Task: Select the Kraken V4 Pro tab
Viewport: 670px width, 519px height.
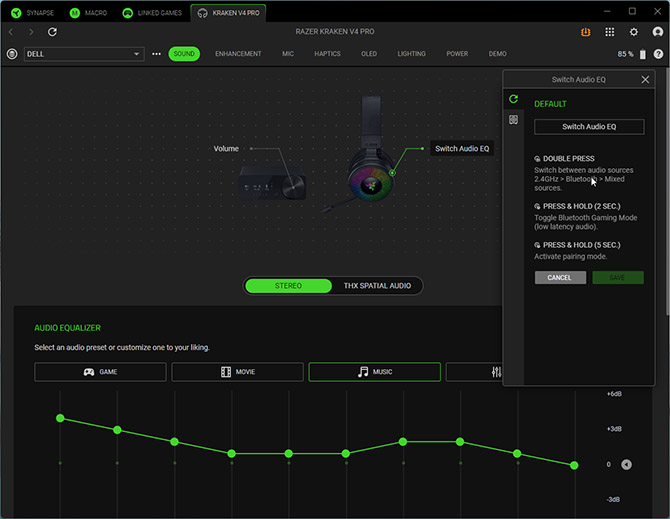Action: pyautogui.click(x=228, y=13)
